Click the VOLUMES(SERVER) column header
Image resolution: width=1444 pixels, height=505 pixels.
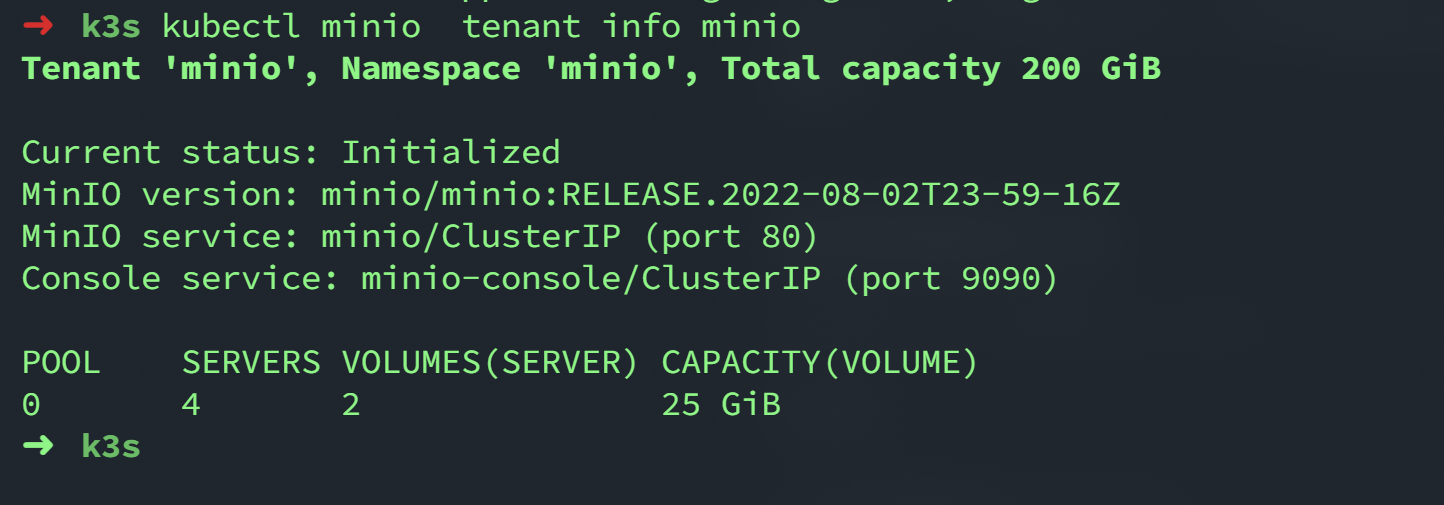point(490,363)
